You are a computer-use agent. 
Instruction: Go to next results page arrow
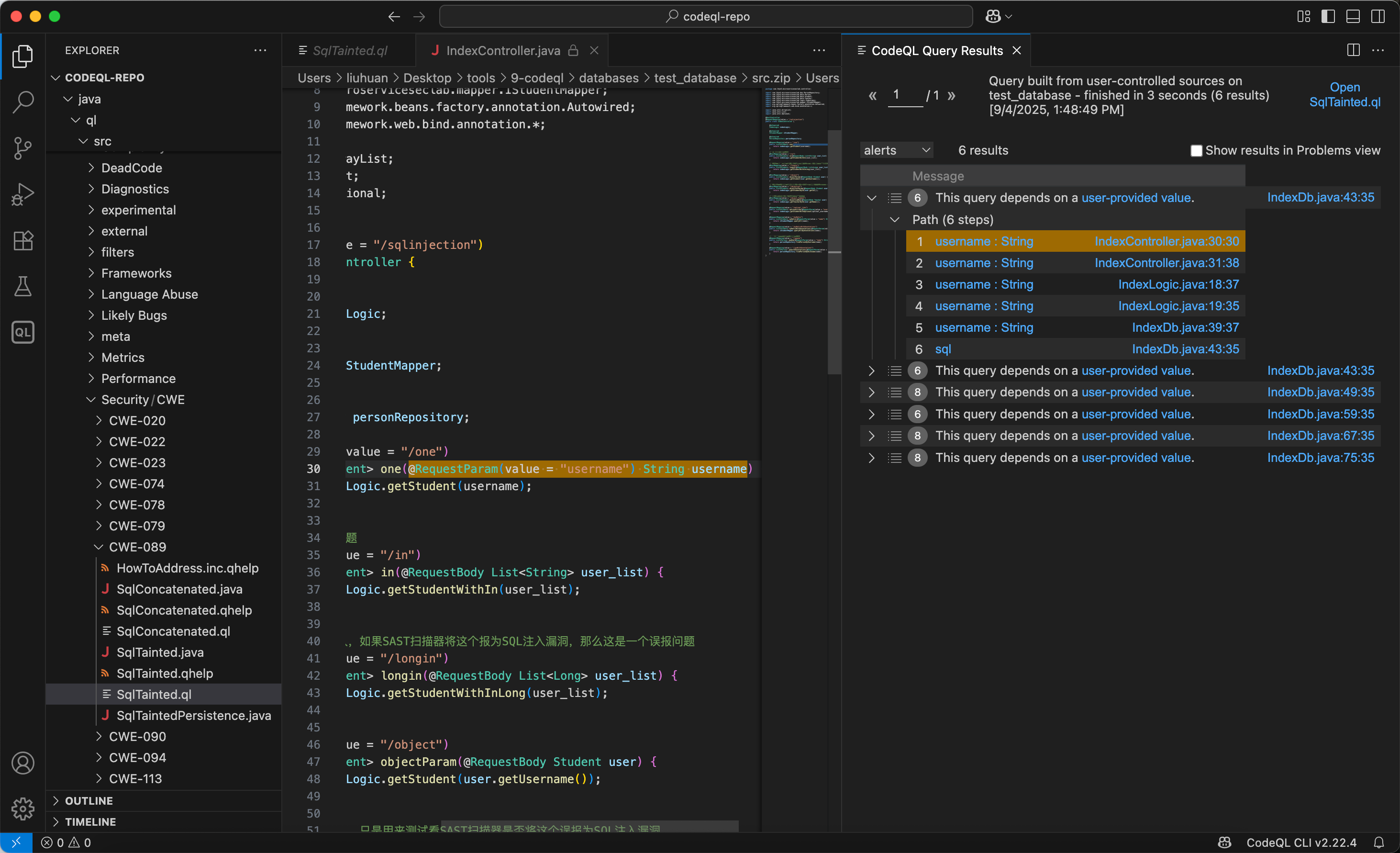952,95
